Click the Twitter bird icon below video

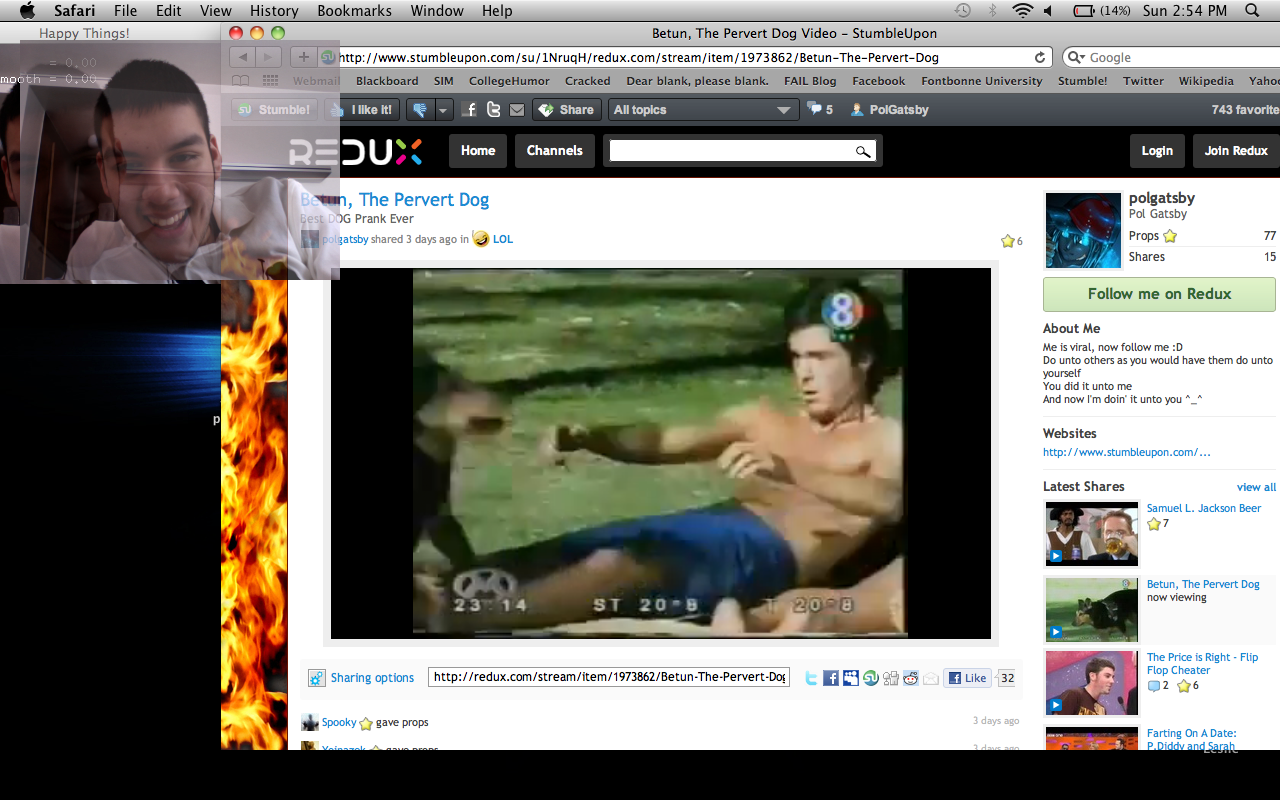pos(812,678)
